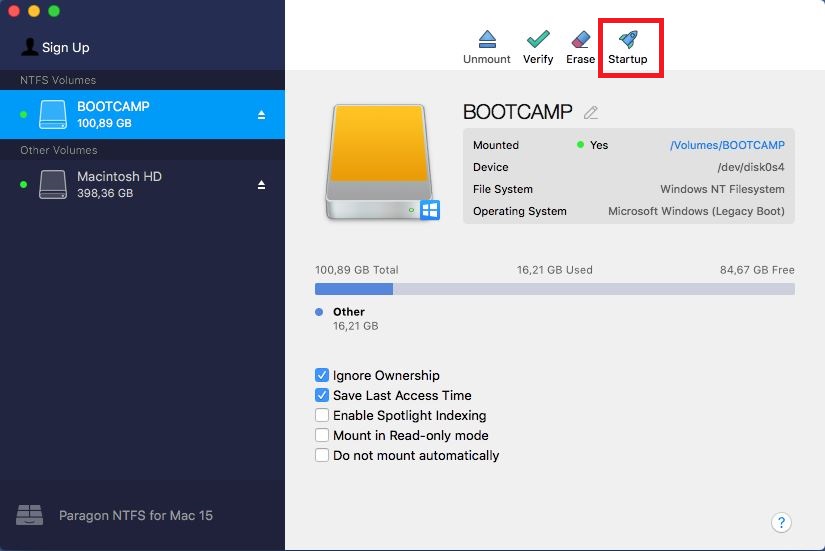Click the Paragon NTFS for Mac 15 text
Image resolution: width=825 pixels, height=551 pixels.
[x=136, y=515]
